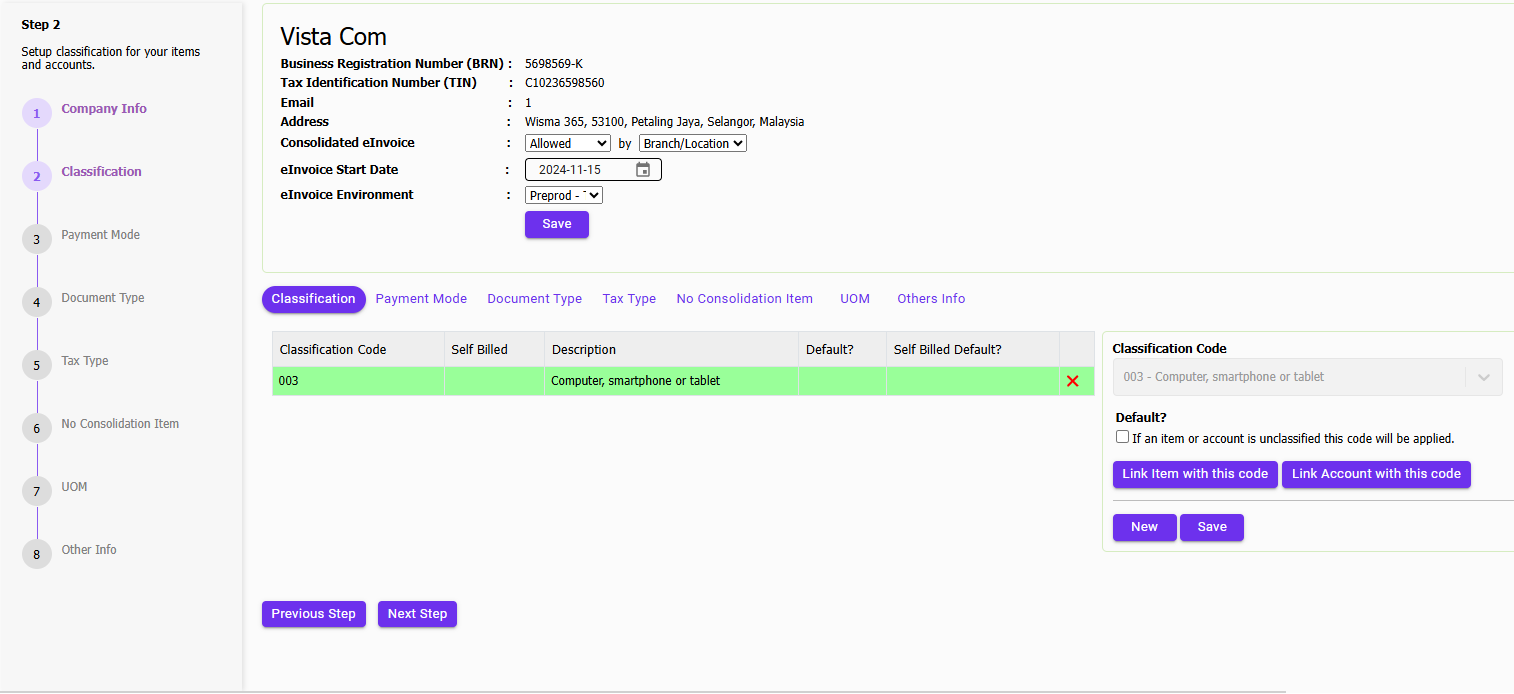Delete classification 003 using the red X
The width and height of the screenshot is (1514, 694).
(x=1073, y=381)
